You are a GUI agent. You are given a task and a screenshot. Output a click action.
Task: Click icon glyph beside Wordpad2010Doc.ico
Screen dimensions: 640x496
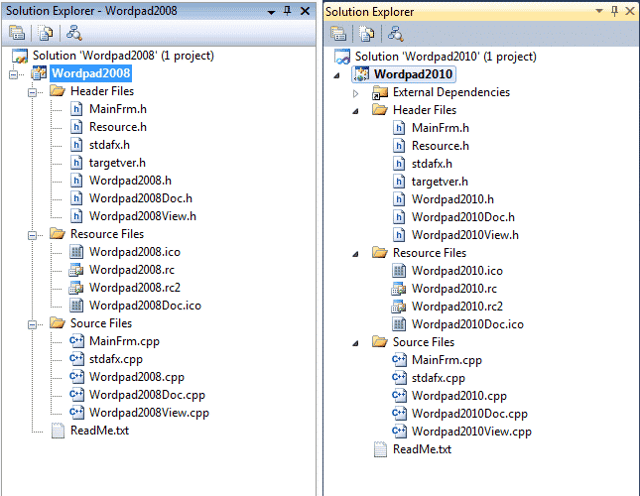(x=399, y=324)
